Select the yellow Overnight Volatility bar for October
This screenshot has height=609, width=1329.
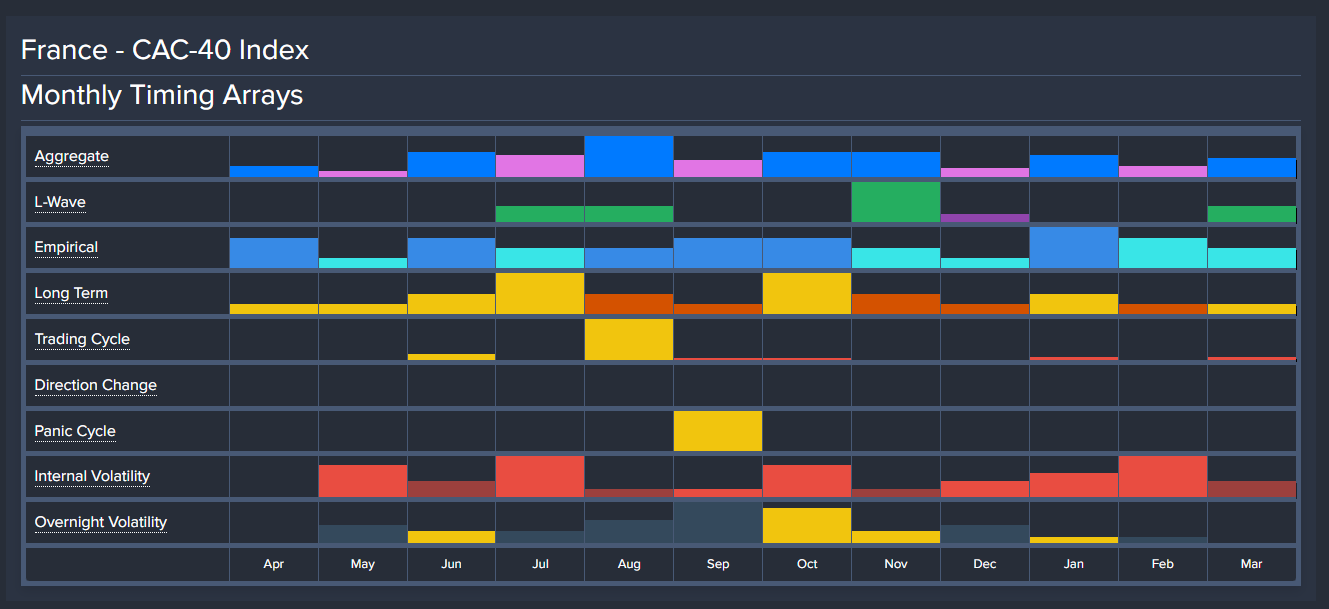807,526
